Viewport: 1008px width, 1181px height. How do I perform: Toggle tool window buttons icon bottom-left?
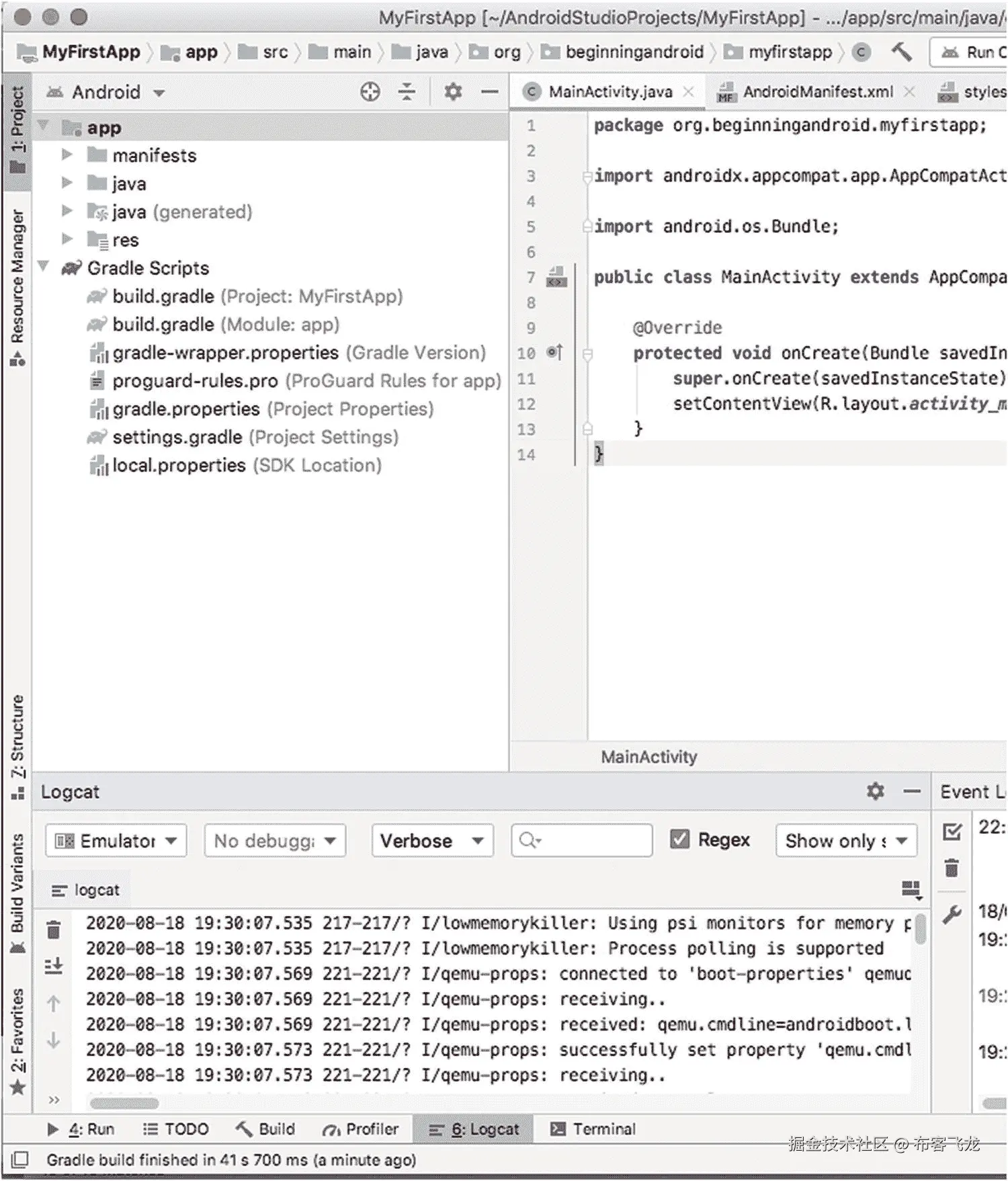pos(20,1159)
